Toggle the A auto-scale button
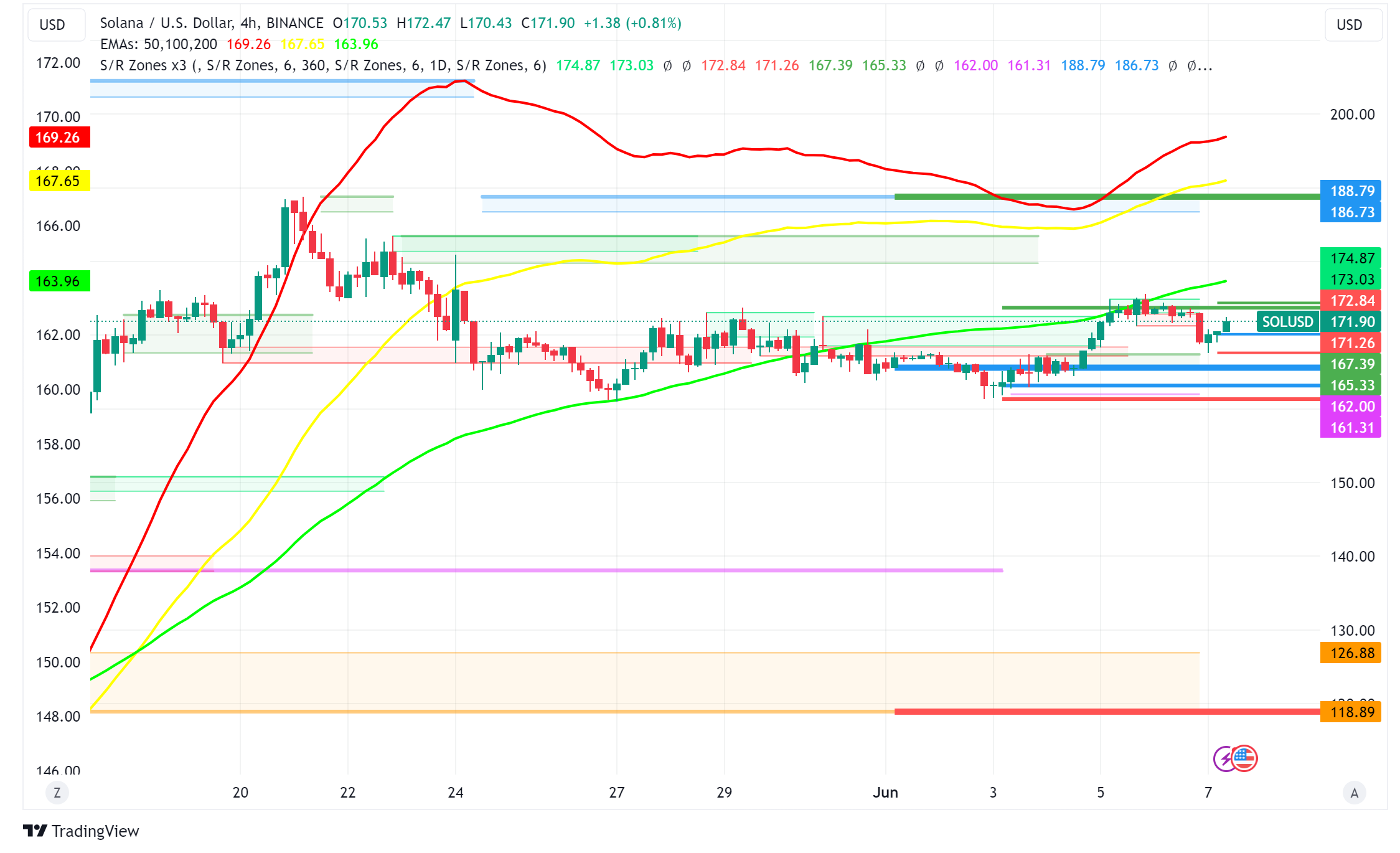Viewport: 1400px width, 853px height. click(1354, 793)
